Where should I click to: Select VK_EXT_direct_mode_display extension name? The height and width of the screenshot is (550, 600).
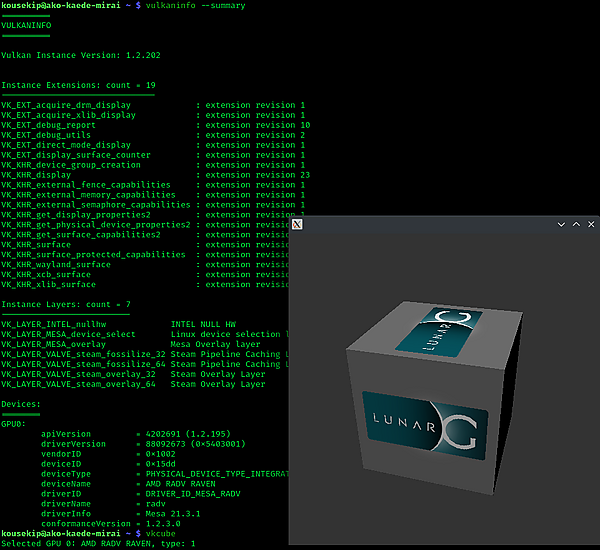coord(66,145)
